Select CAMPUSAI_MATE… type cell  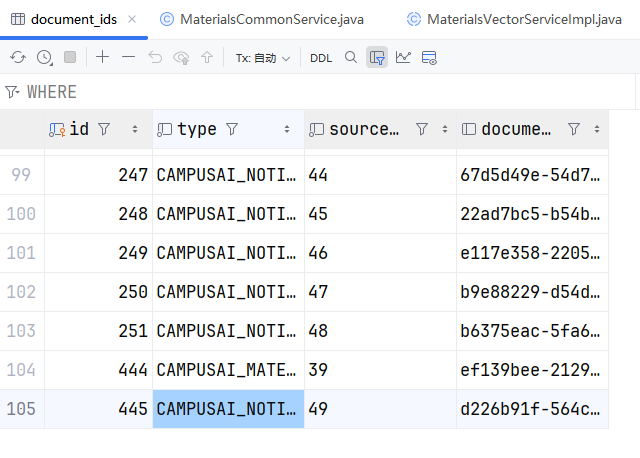[228, 370]
